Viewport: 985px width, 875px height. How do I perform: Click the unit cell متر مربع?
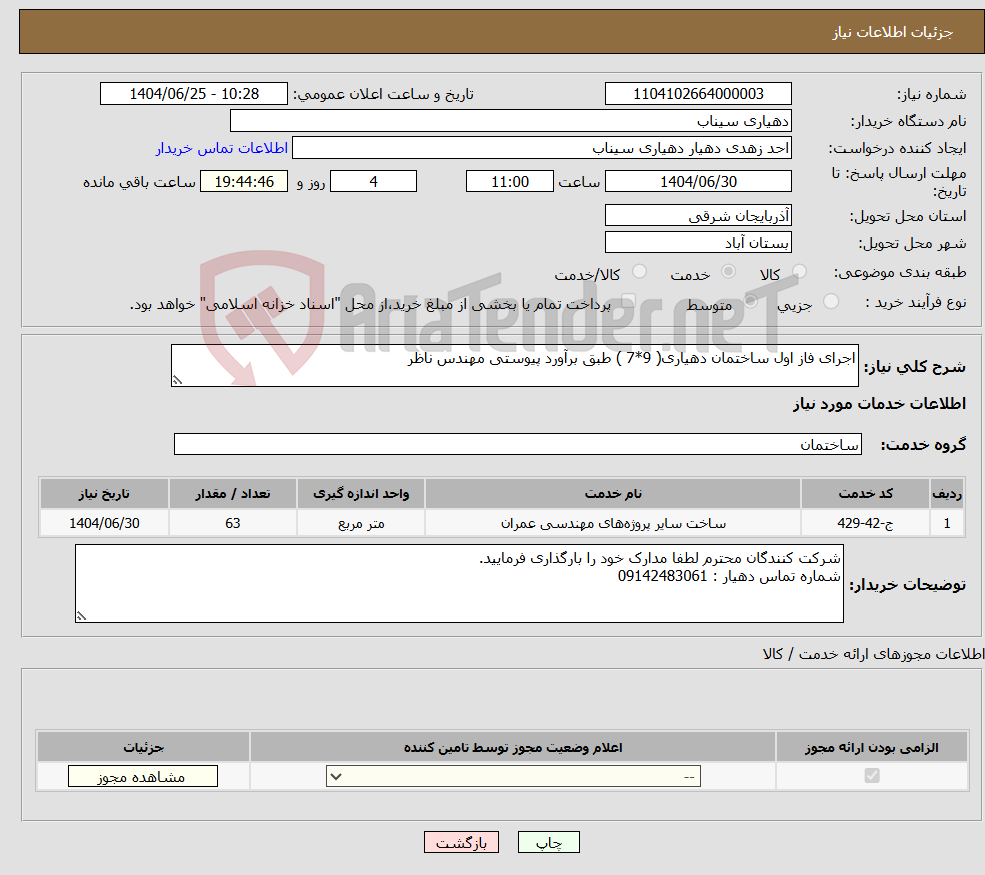(361, 523)
